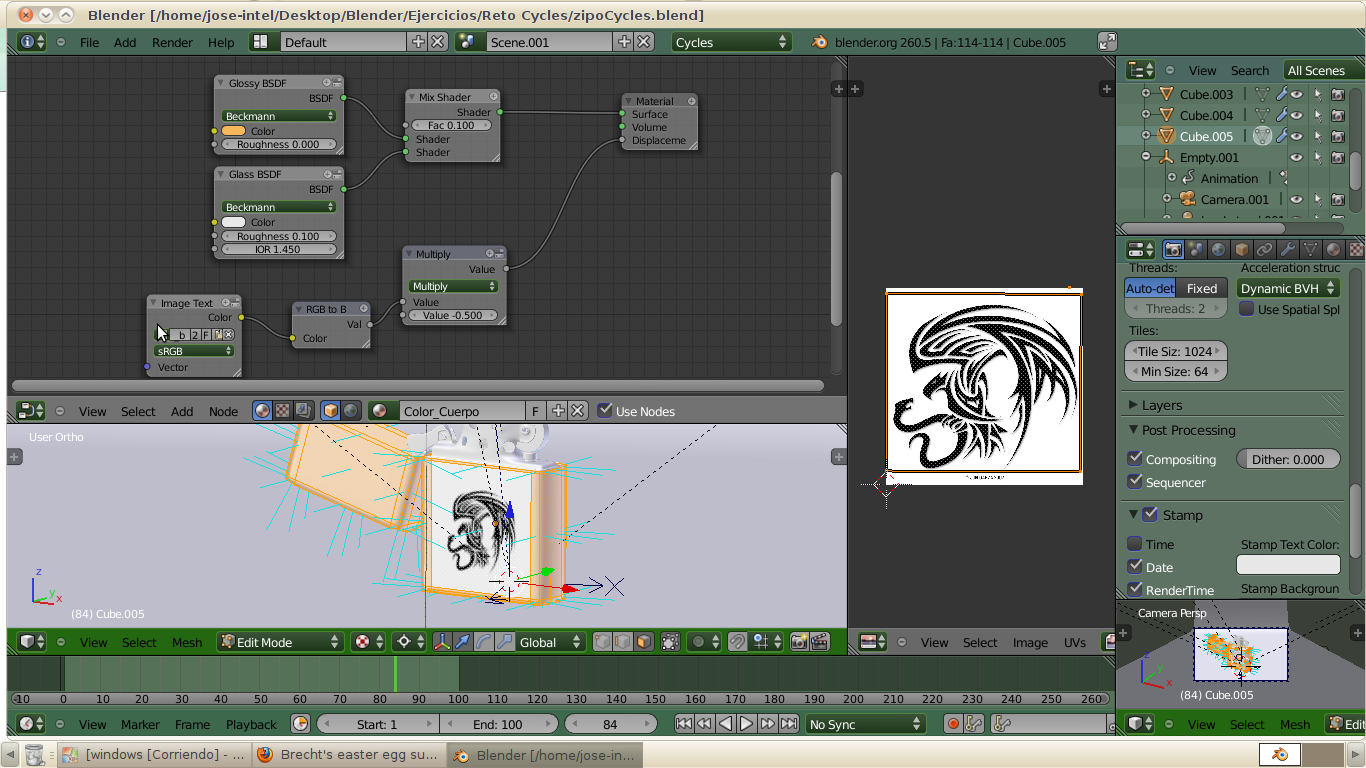
Task: Open the Object properties cube icon
Action: pyautogui.click(x=1242, y=250)
